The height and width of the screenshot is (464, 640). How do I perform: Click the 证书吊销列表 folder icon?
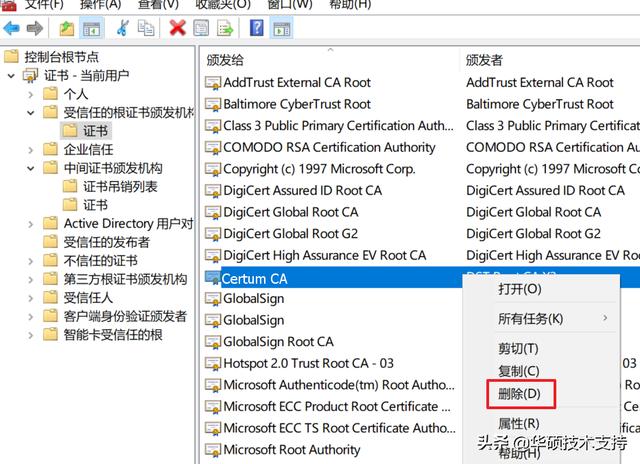70,186
